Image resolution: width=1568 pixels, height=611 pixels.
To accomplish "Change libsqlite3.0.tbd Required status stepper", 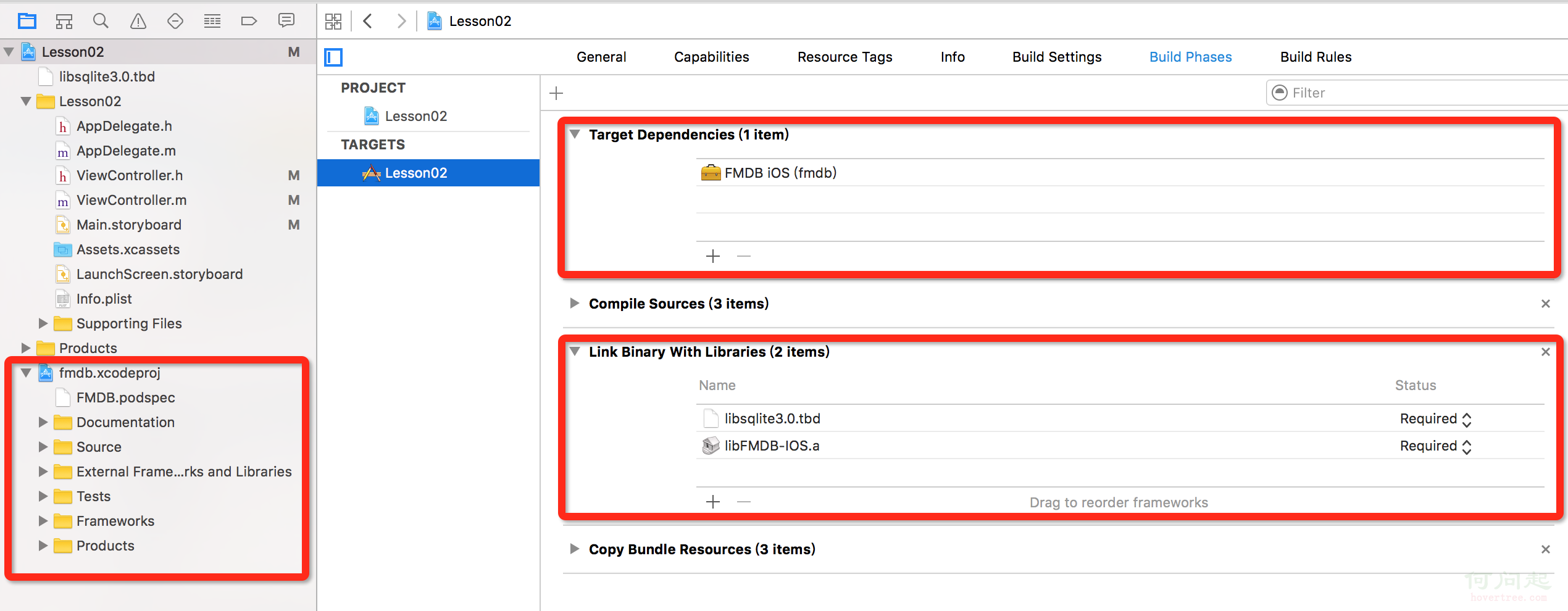I will (x=1467, y=420).
